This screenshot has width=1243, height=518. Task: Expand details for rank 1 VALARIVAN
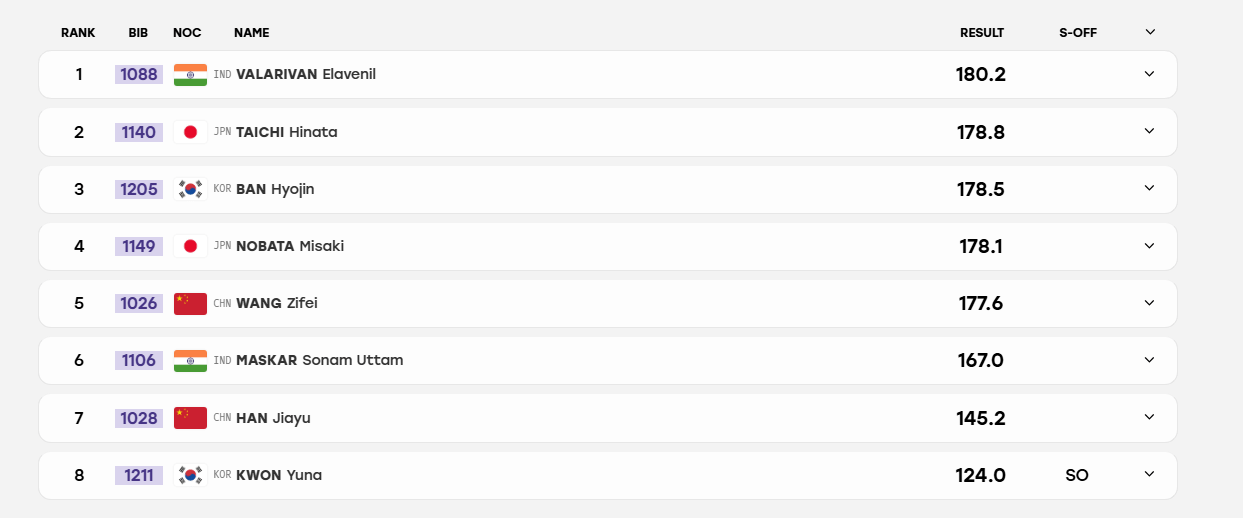tap(1149, 74)
